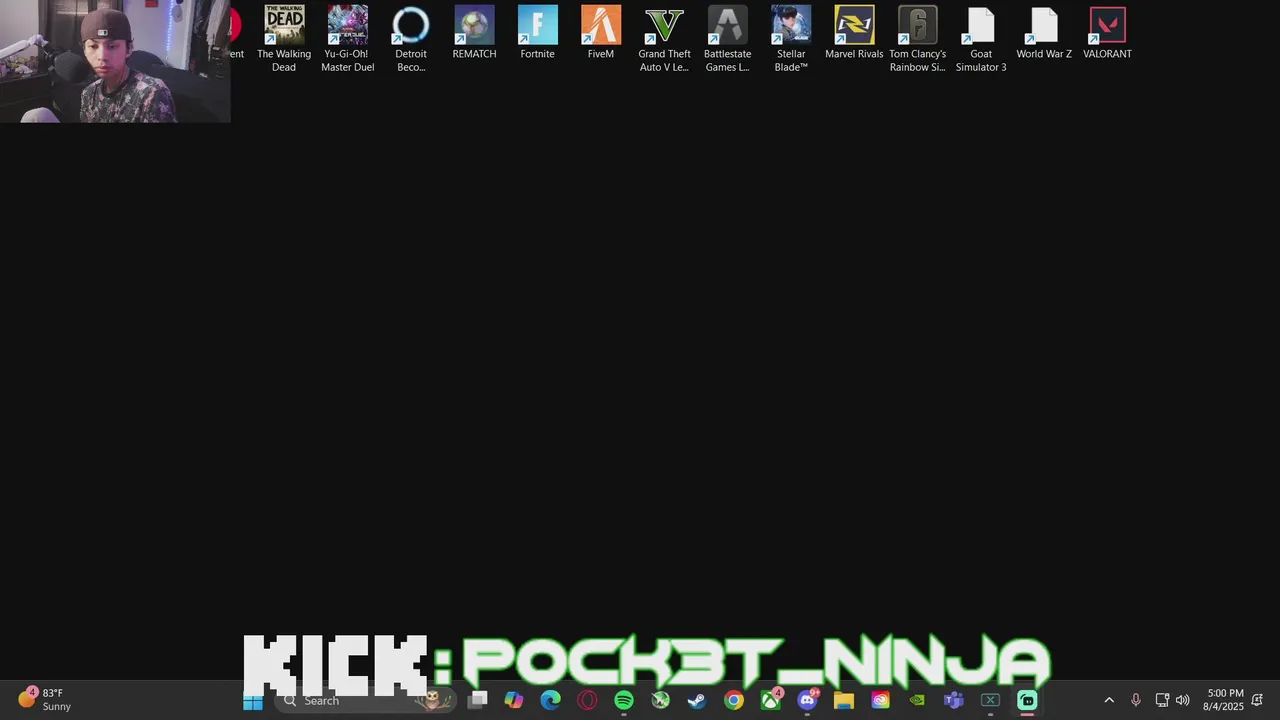Open the Streamlabs icon in taskbar
The image size is (1280, 720).
point(1027,701)
